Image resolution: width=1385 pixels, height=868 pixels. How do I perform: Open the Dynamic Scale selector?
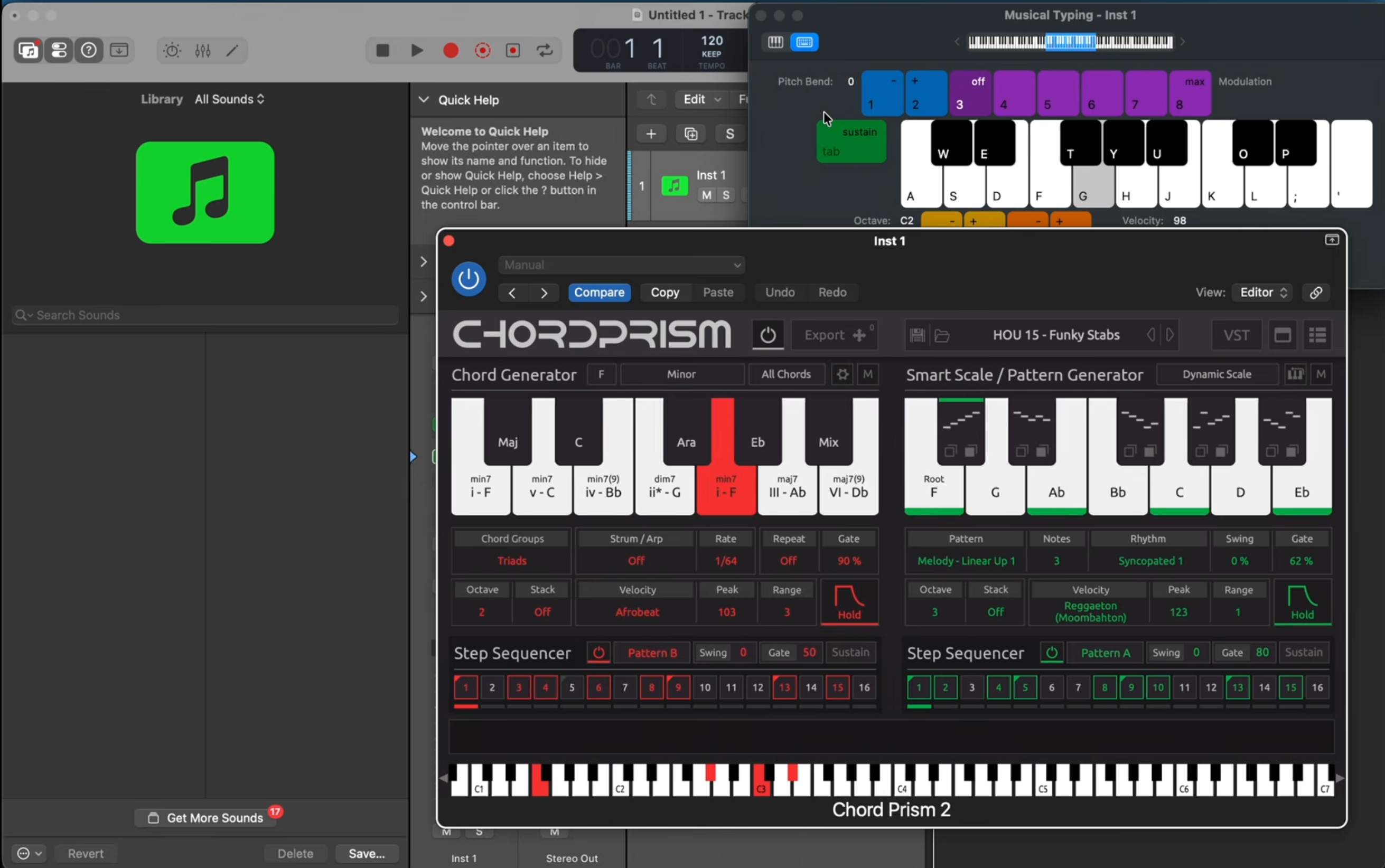coord(1216,374)
